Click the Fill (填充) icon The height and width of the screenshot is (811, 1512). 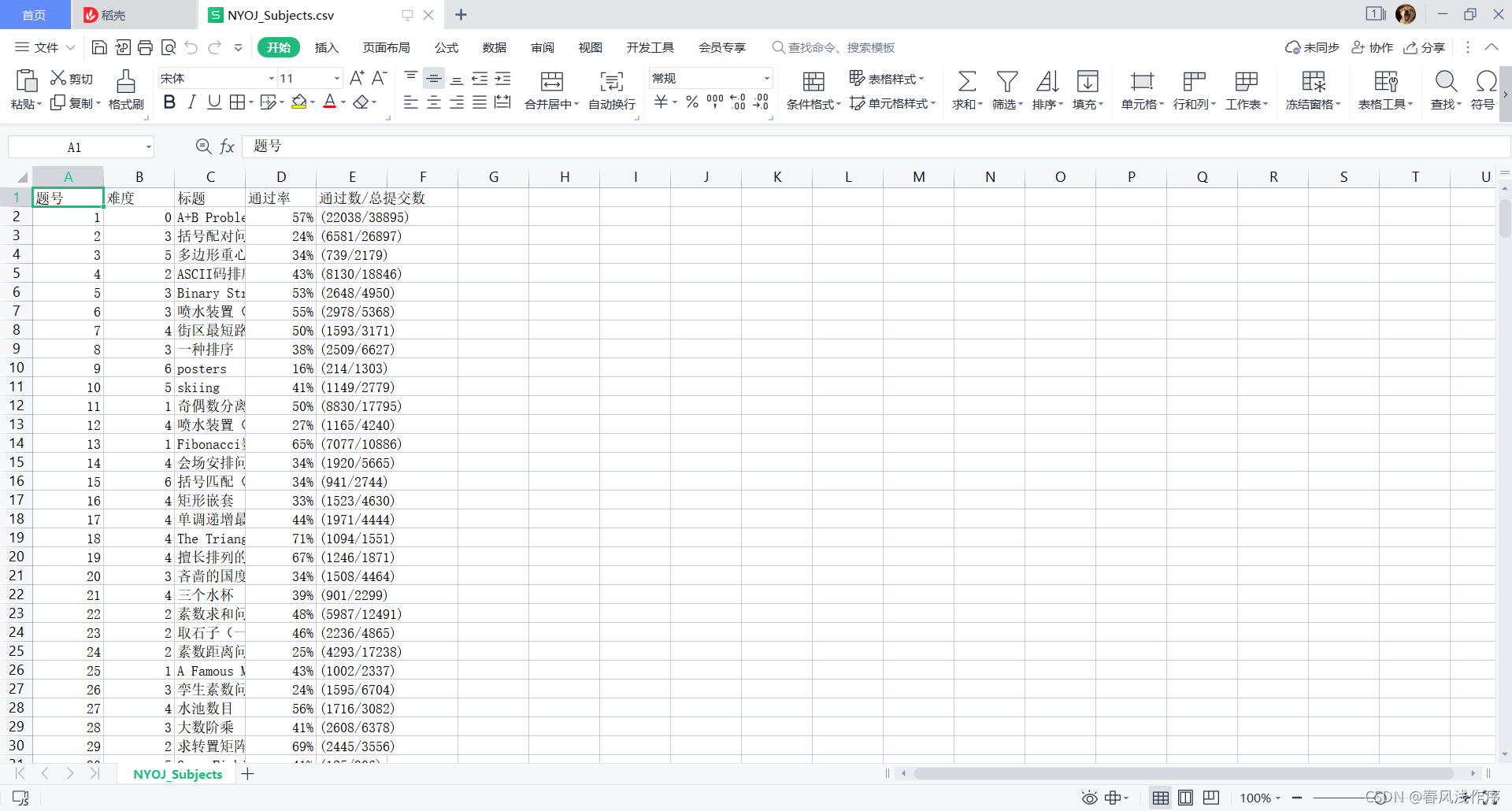click(x=1088, y=81)
